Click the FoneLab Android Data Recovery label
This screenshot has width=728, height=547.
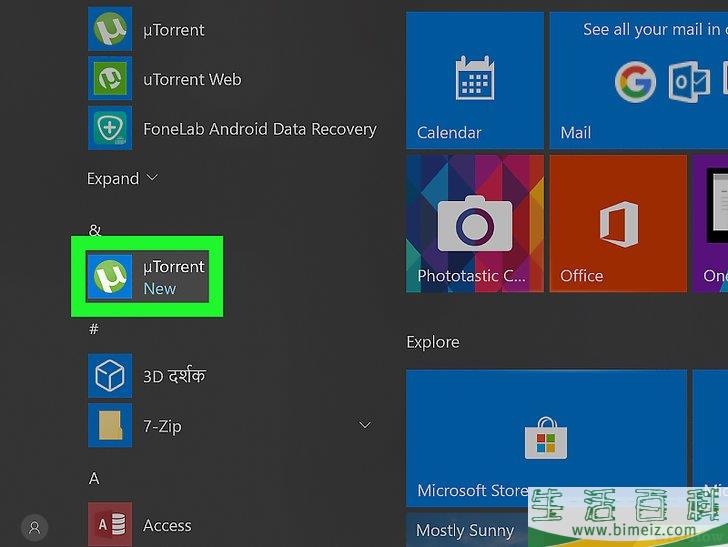pos(260,129)
